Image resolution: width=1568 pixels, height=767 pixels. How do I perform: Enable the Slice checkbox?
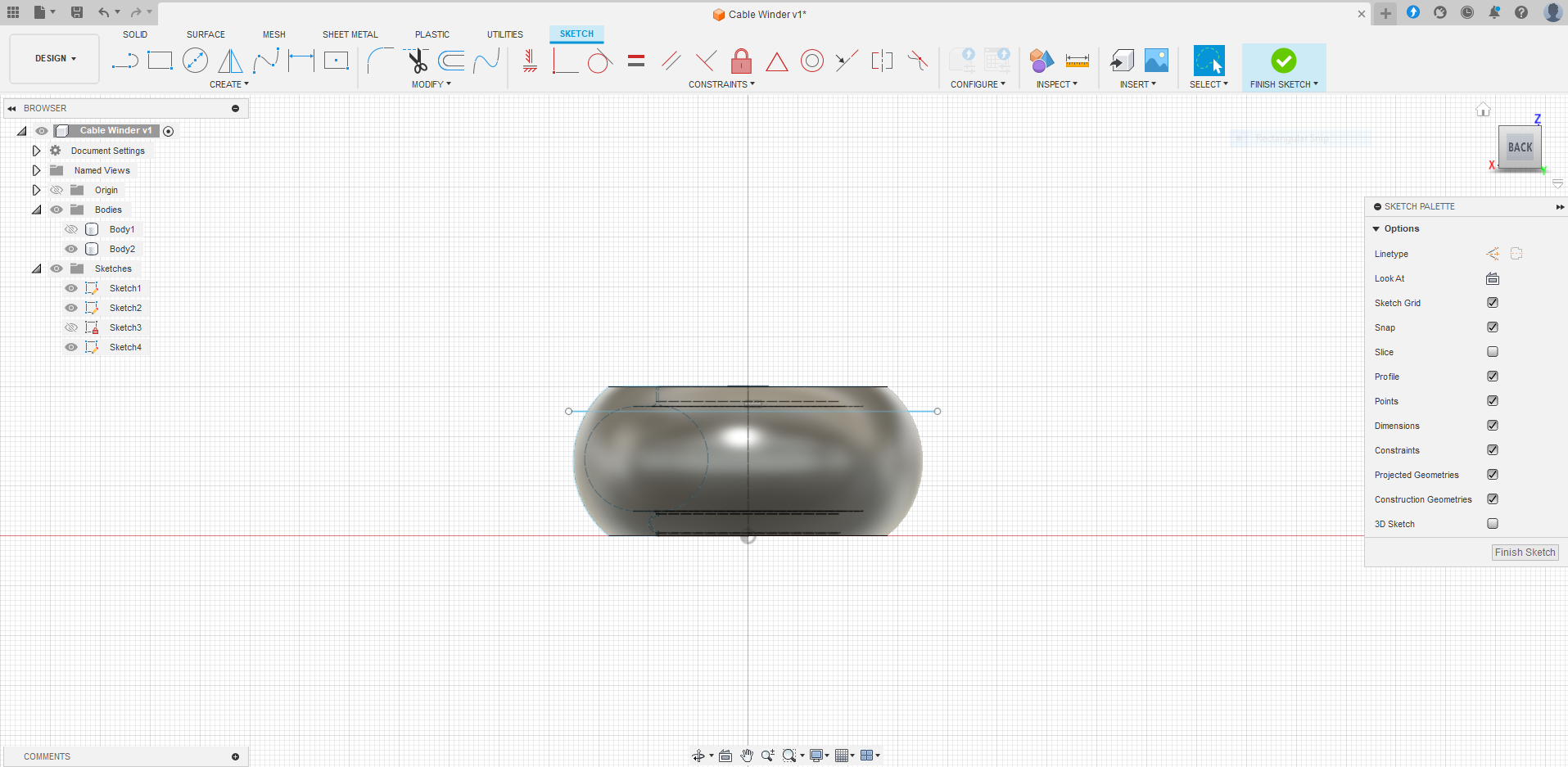pos(1493,352)
